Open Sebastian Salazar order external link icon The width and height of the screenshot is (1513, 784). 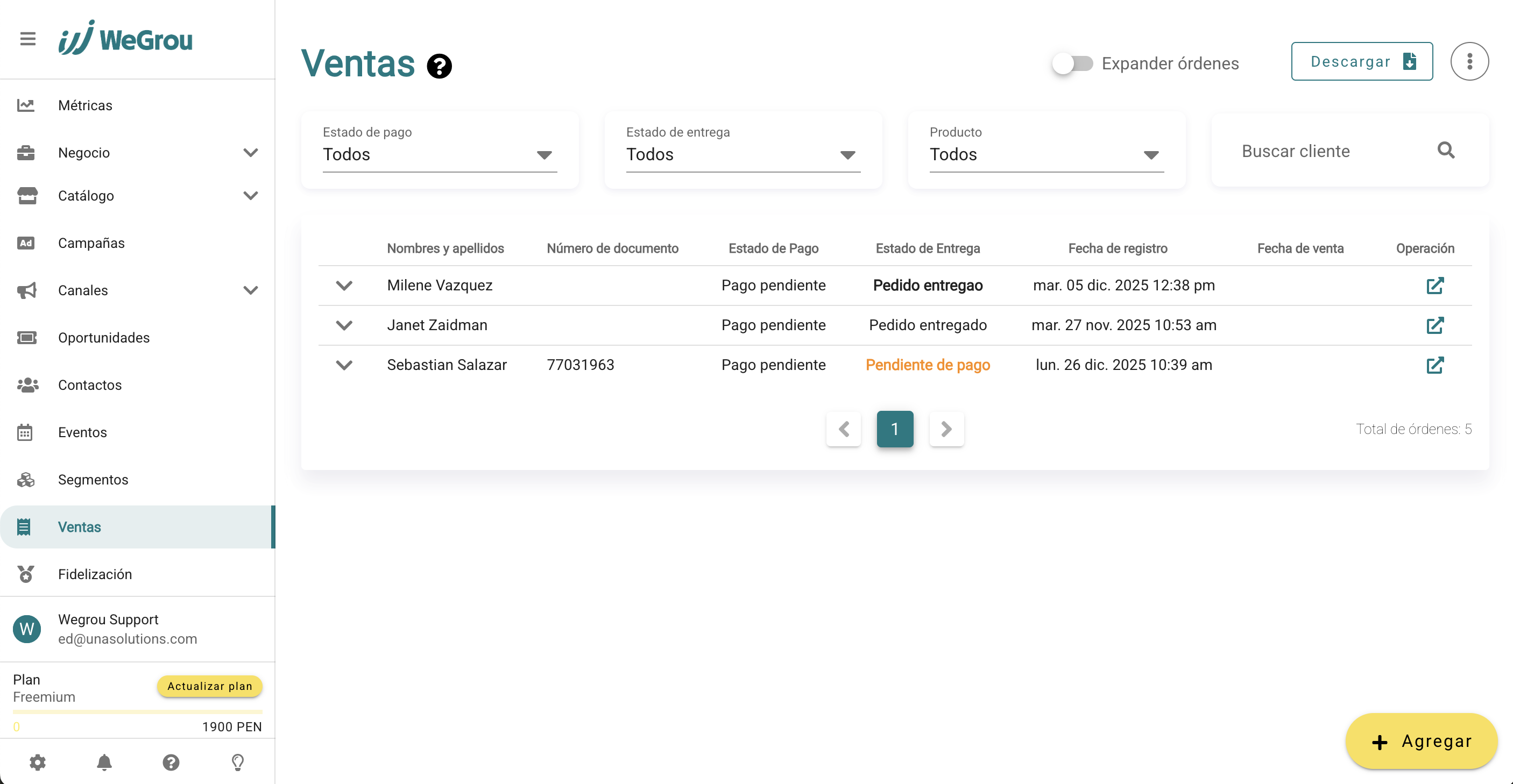[x=1434, y=365]
